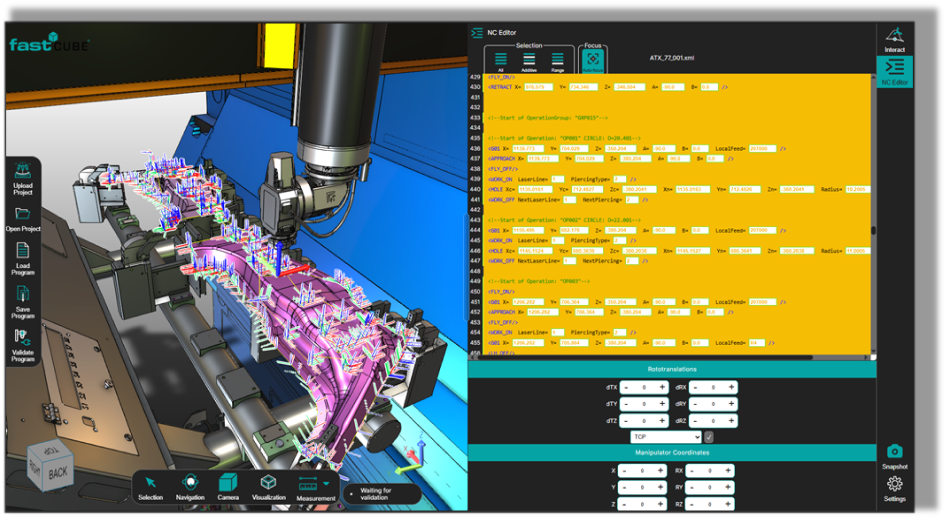The width and height of the screenshot is (947, 518).
Task: Switch to the NC Editor tab
Action: (894, 70)
